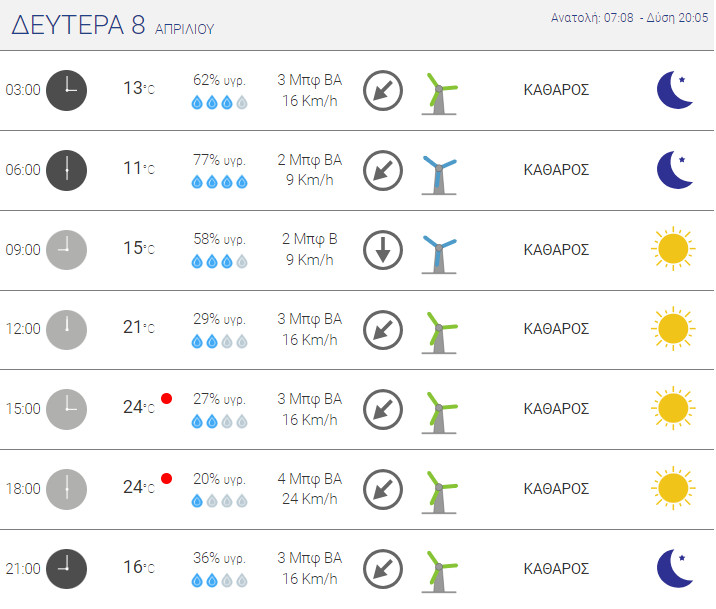
Task: Click ΚΑΘΑΡΟΣ label in the 06:00 row
Action: coord(556,169)
